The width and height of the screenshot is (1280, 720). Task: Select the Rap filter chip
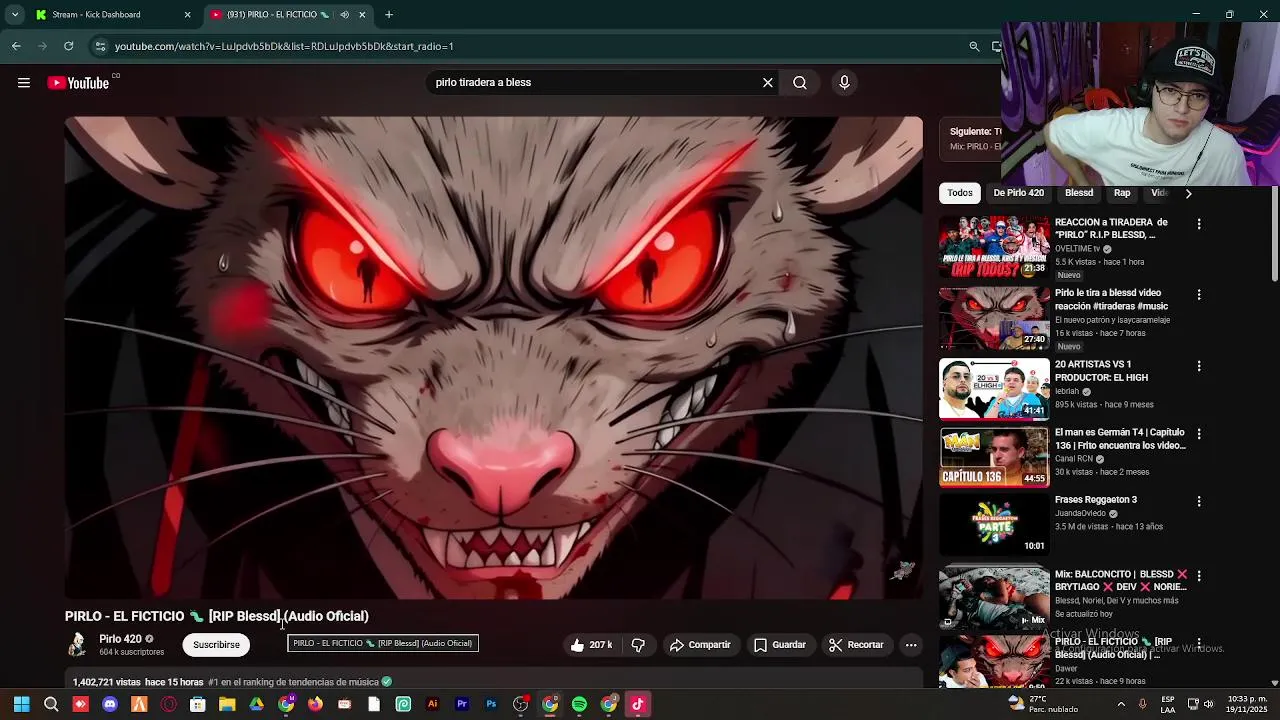tap(1122, 193)
